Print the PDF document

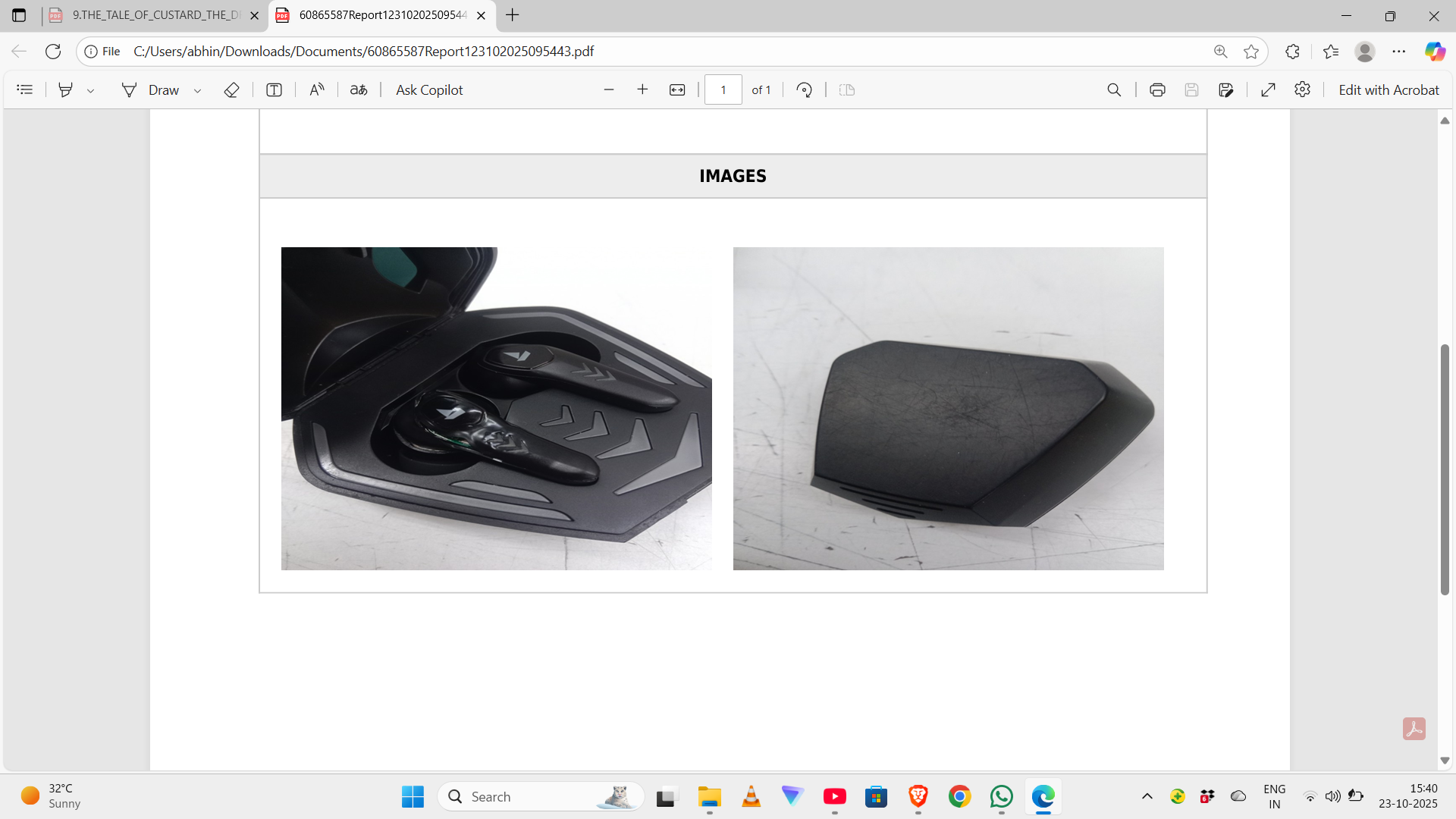point(1157,89)
